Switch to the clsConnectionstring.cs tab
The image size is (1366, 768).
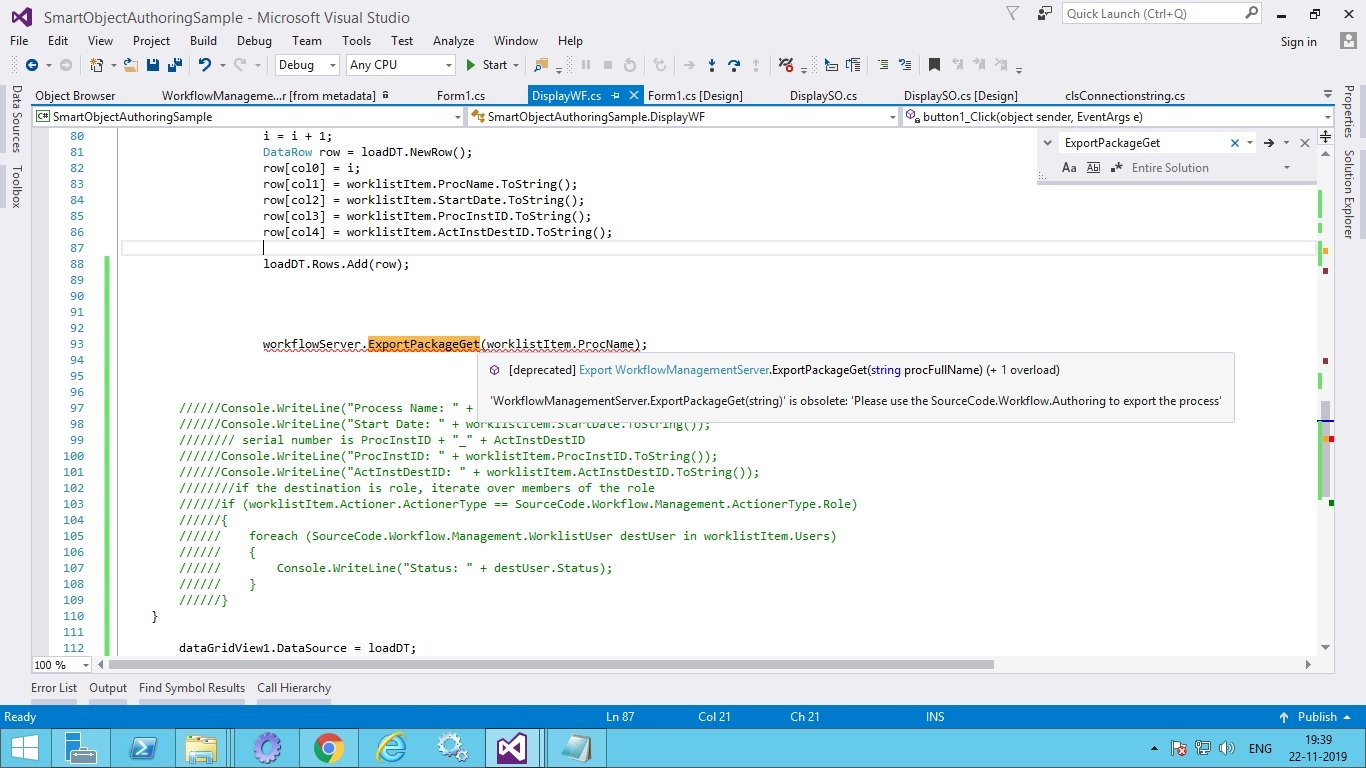click(x=1125, y=96)
